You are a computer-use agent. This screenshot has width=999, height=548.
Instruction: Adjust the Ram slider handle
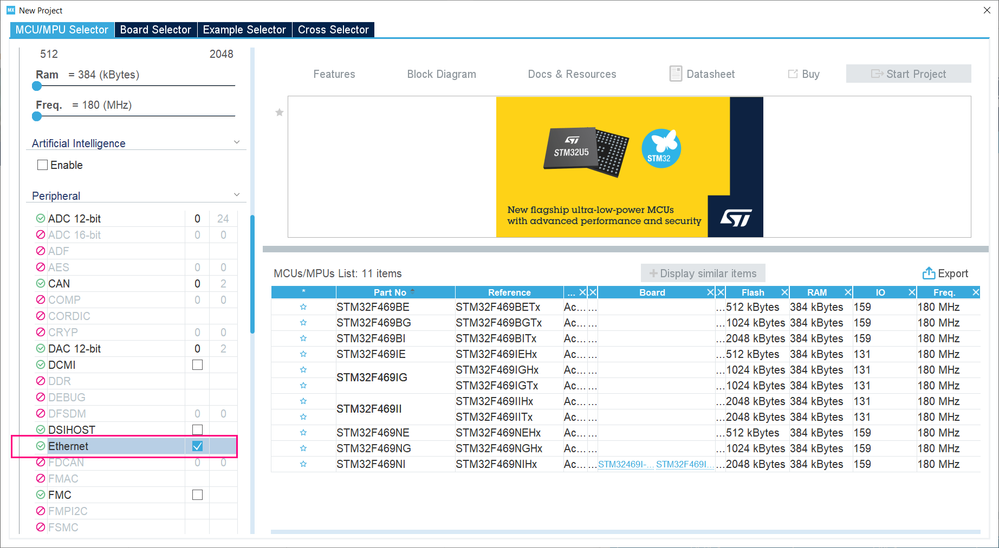[37, 86]
